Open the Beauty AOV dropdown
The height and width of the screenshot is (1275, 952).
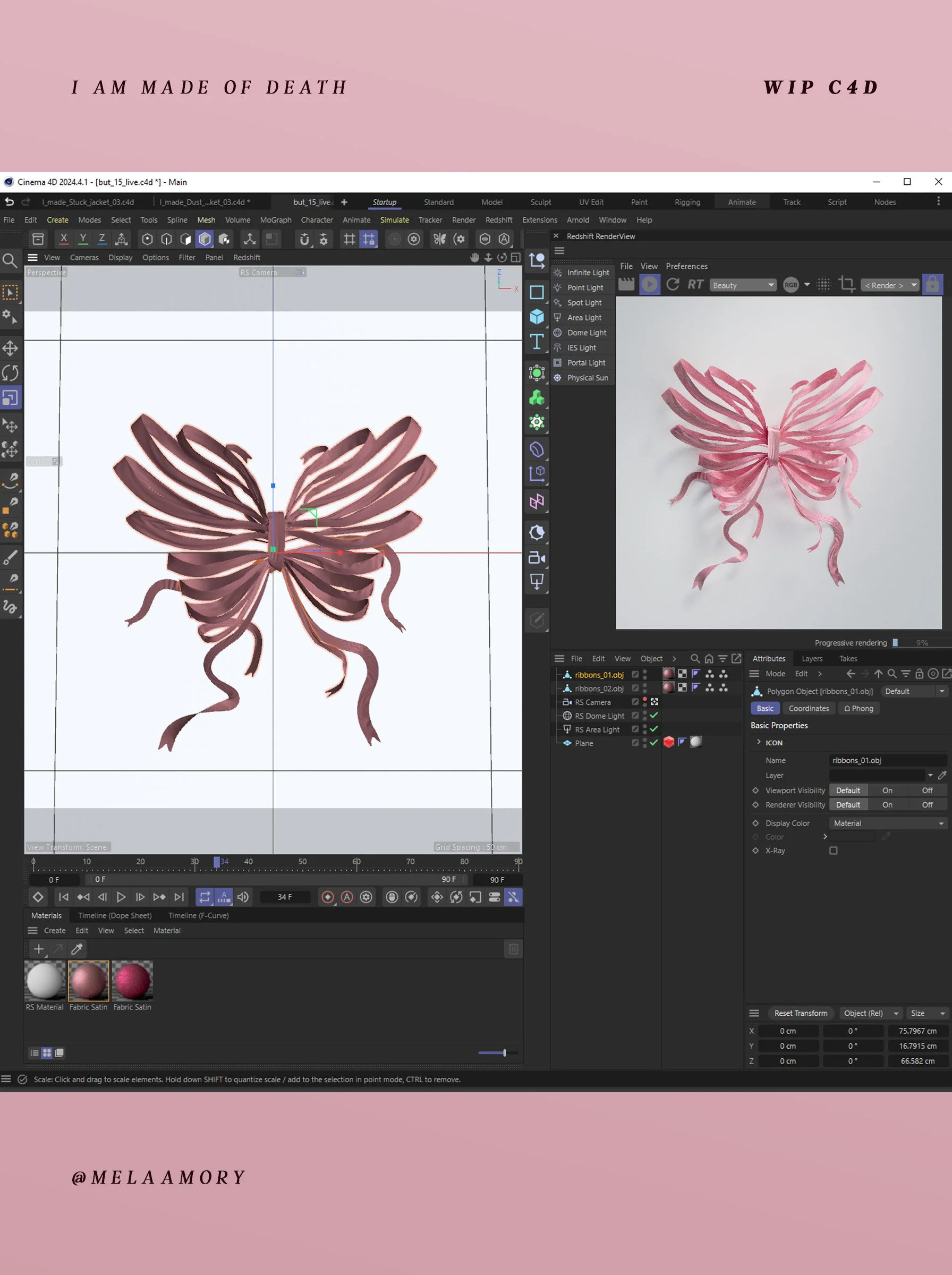pos(743,285)
